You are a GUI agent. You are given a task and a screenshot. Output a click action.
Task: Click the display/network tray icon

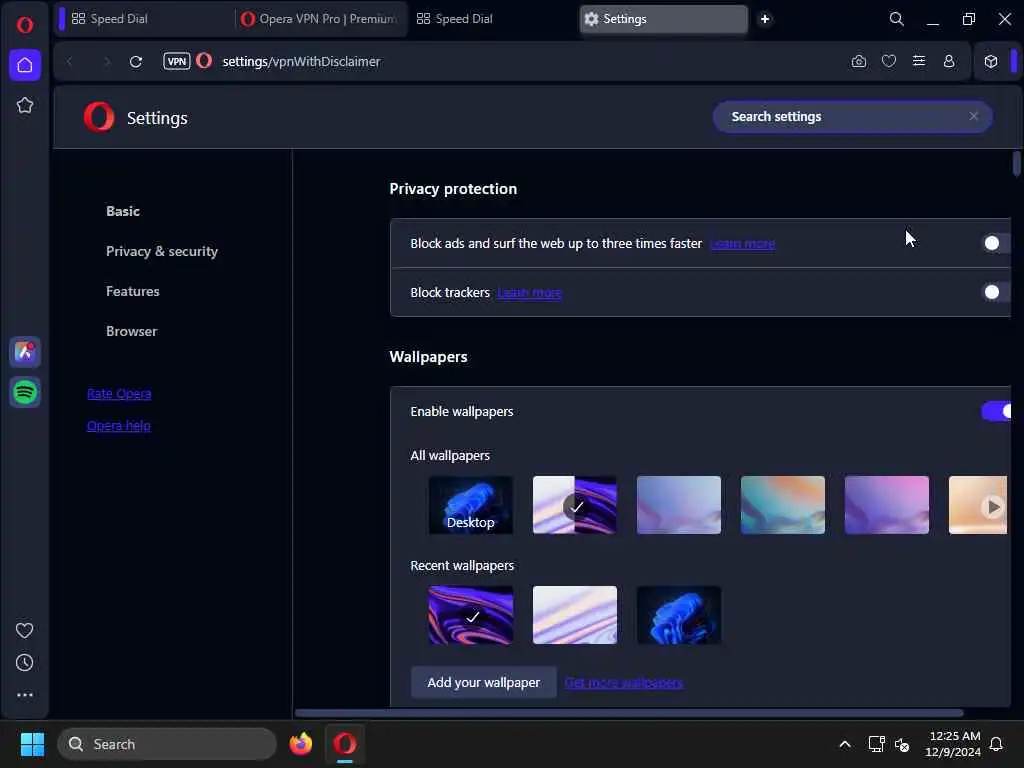[x=876, y=744]
